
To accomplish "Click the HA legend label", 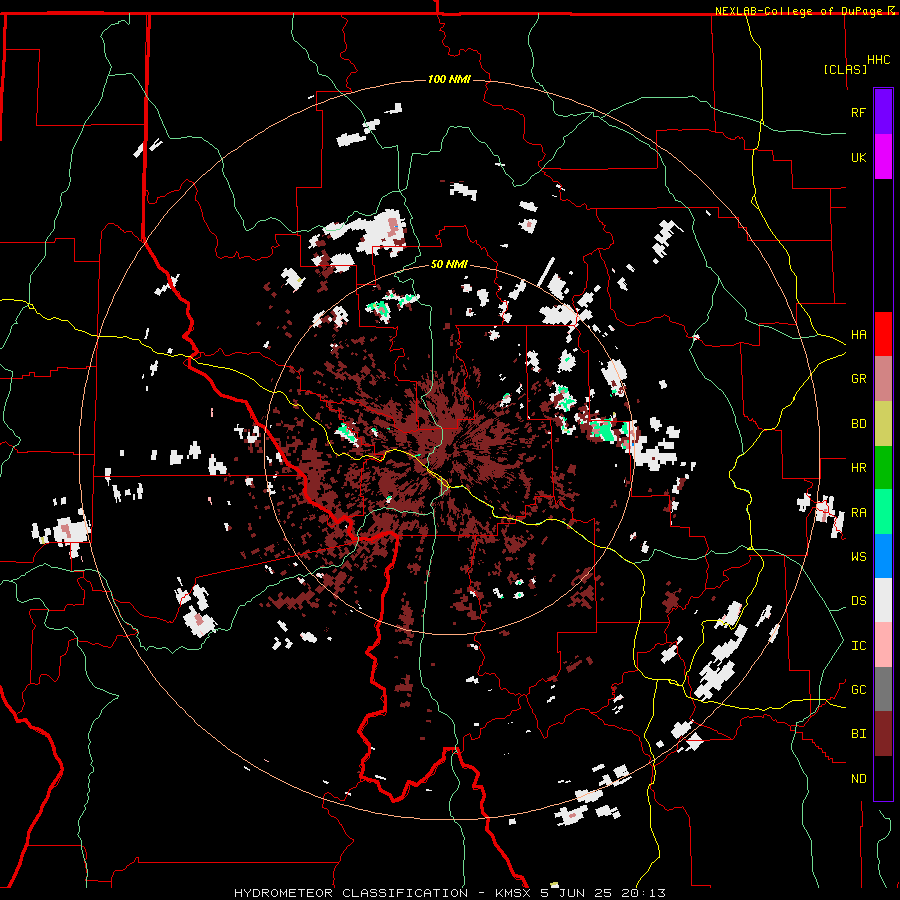I will [858, 335].
